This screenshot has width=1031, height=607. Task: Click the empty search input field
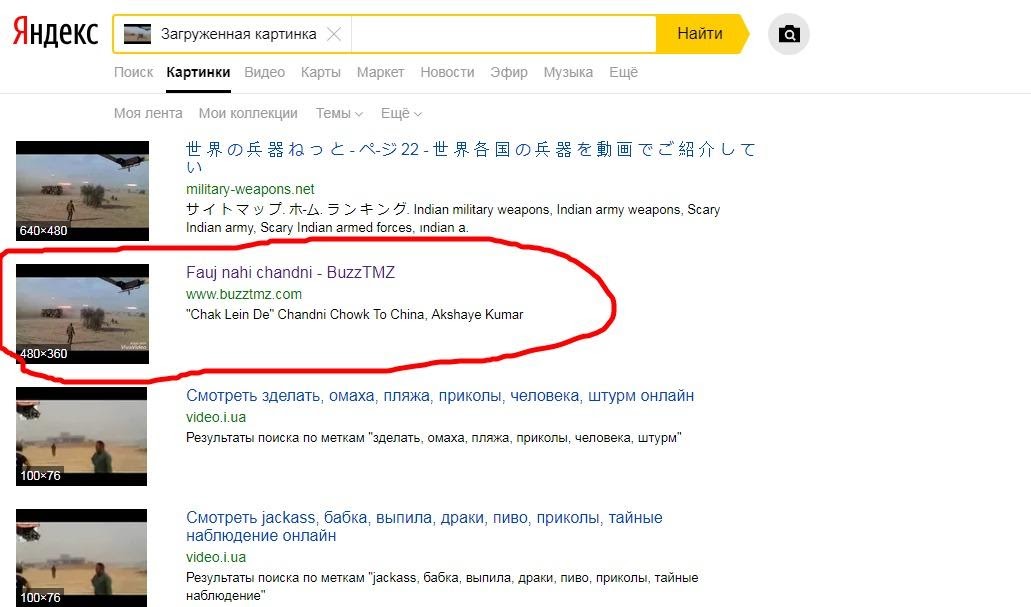(x=504, y=34)
